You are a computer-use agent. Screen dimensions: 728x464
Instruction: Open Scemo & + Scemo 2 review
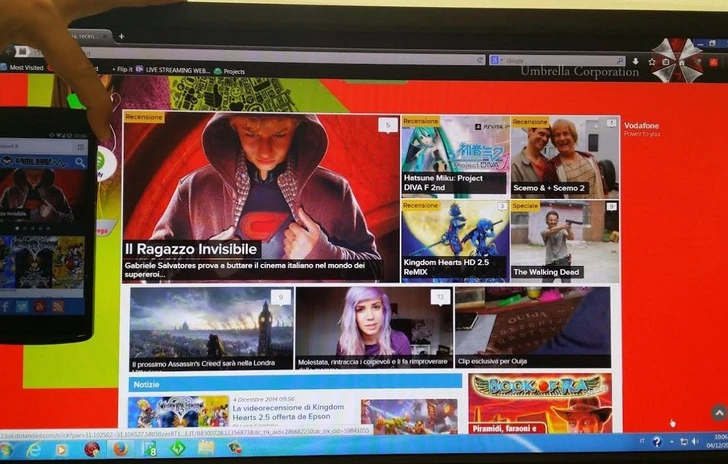547,187
